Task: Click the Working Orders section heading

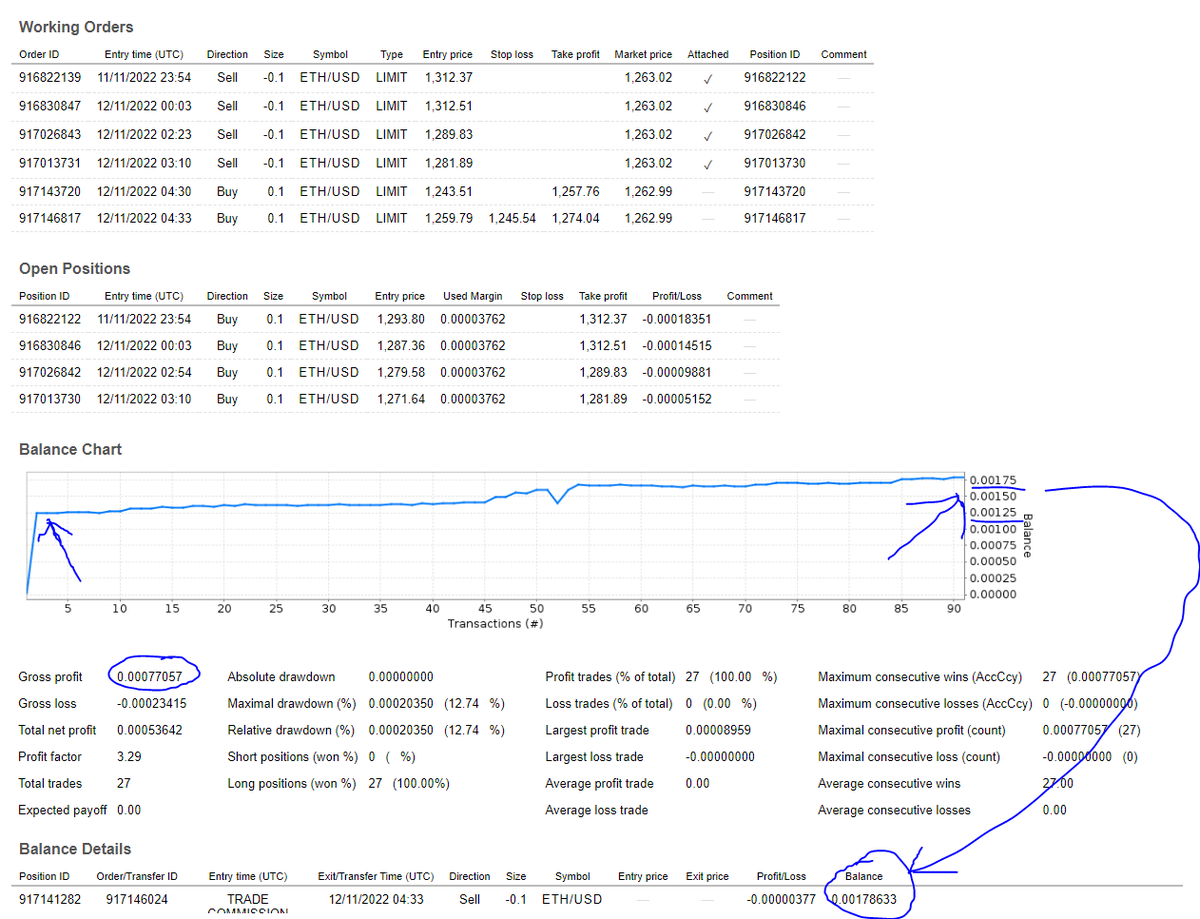Action: click(x=76, y=27)
